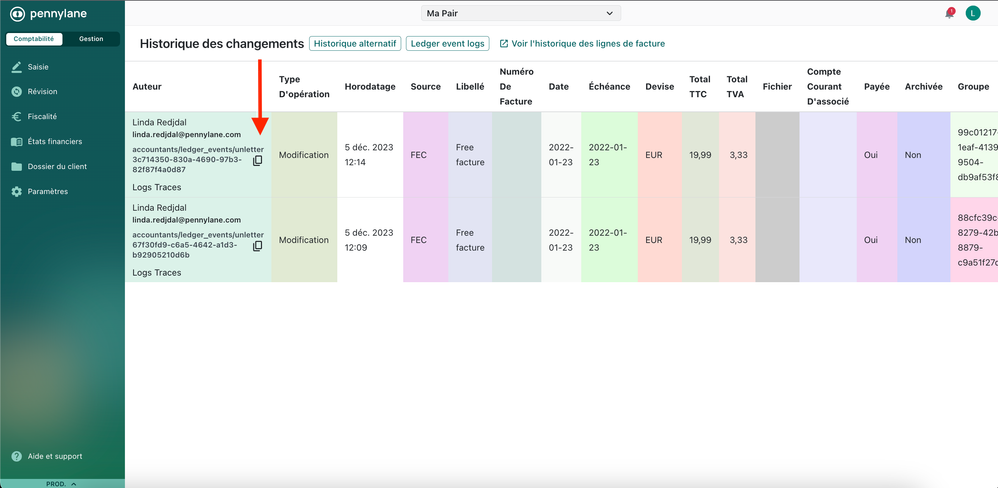Switch to the Comptabilité mode

(34, 39)
